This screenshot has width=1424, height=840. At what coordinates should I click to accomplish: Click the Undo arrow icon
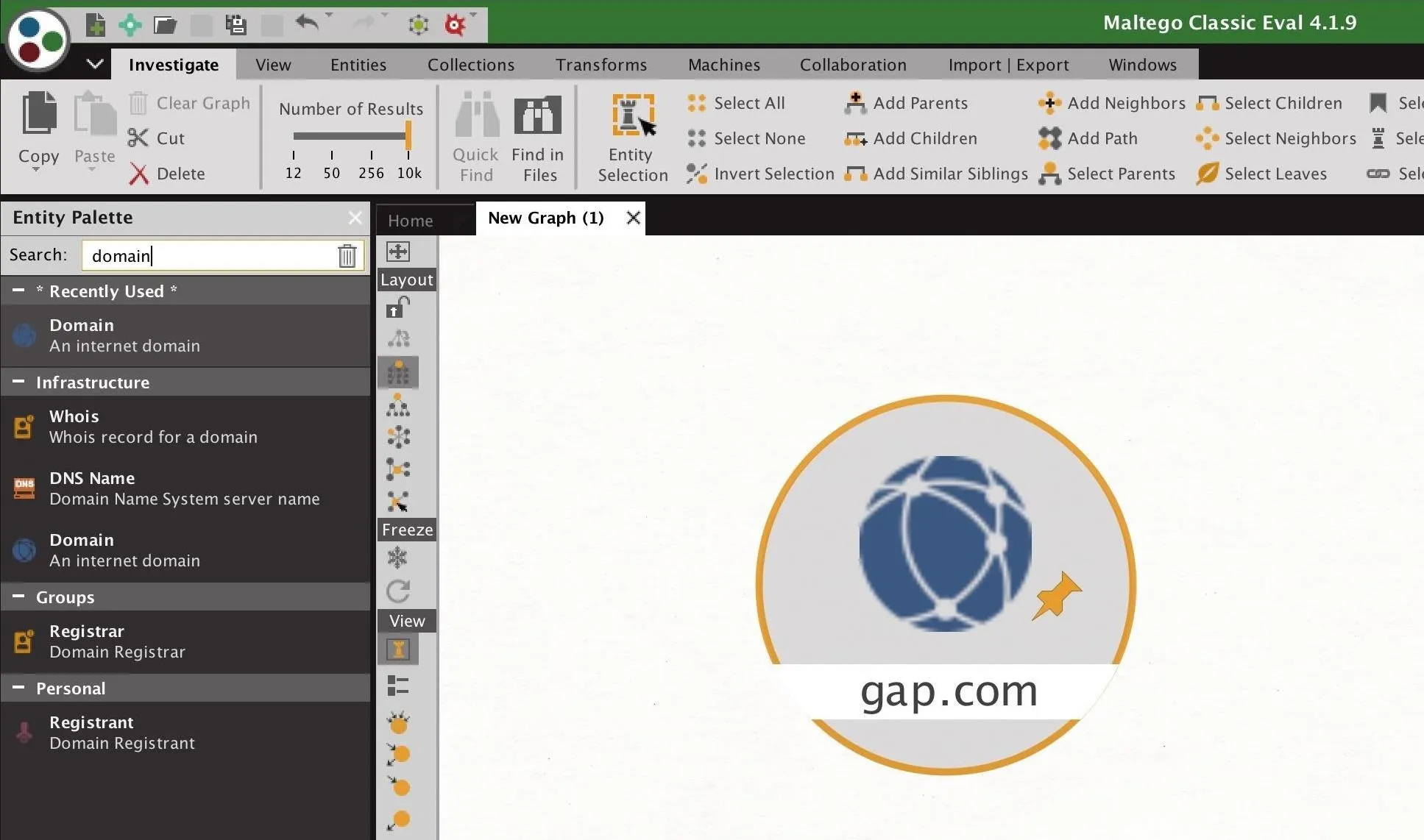pos(307,22)
